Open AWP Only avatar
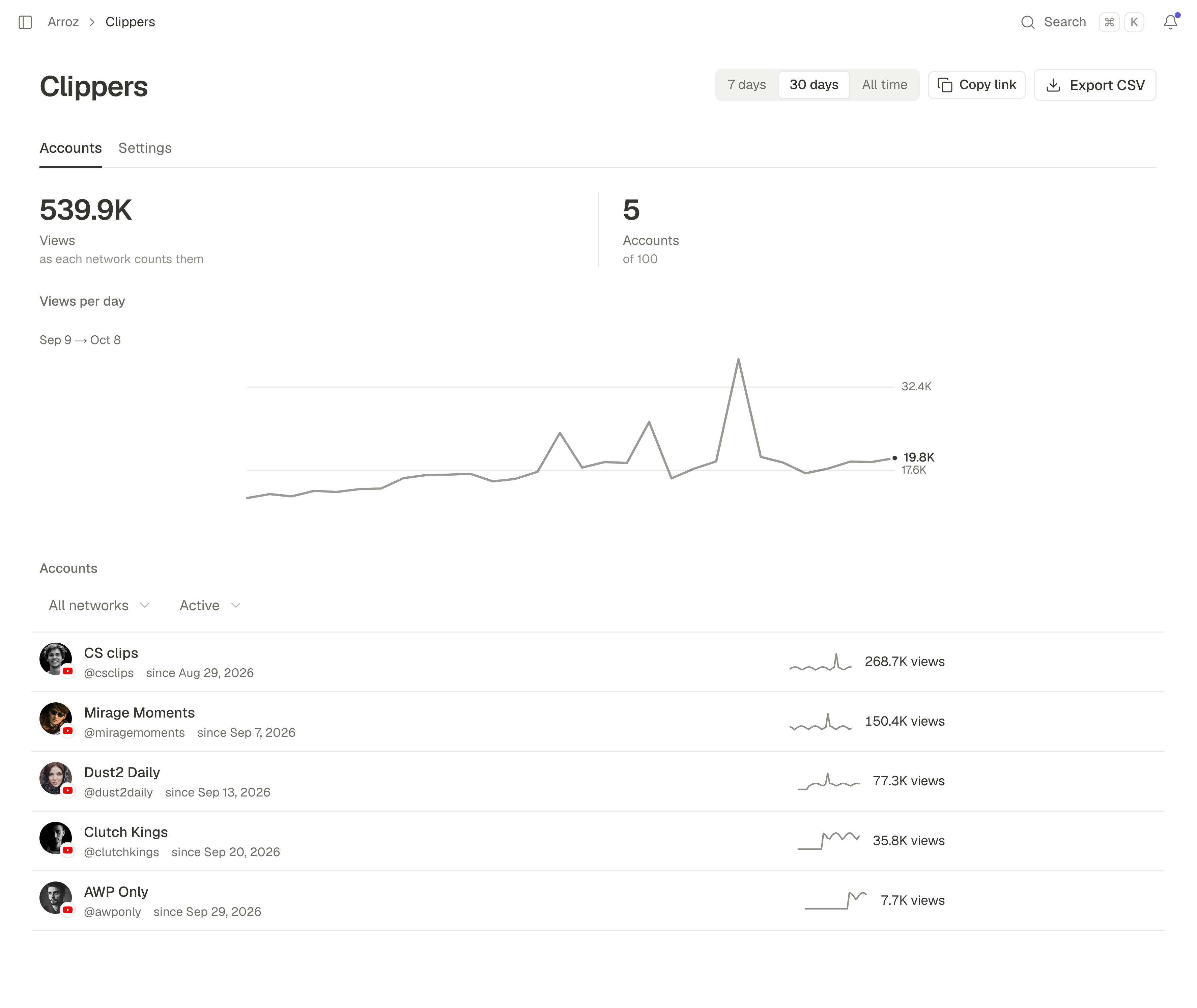This screenshot has width=1197, height=1008. click(x=55, y=897)
